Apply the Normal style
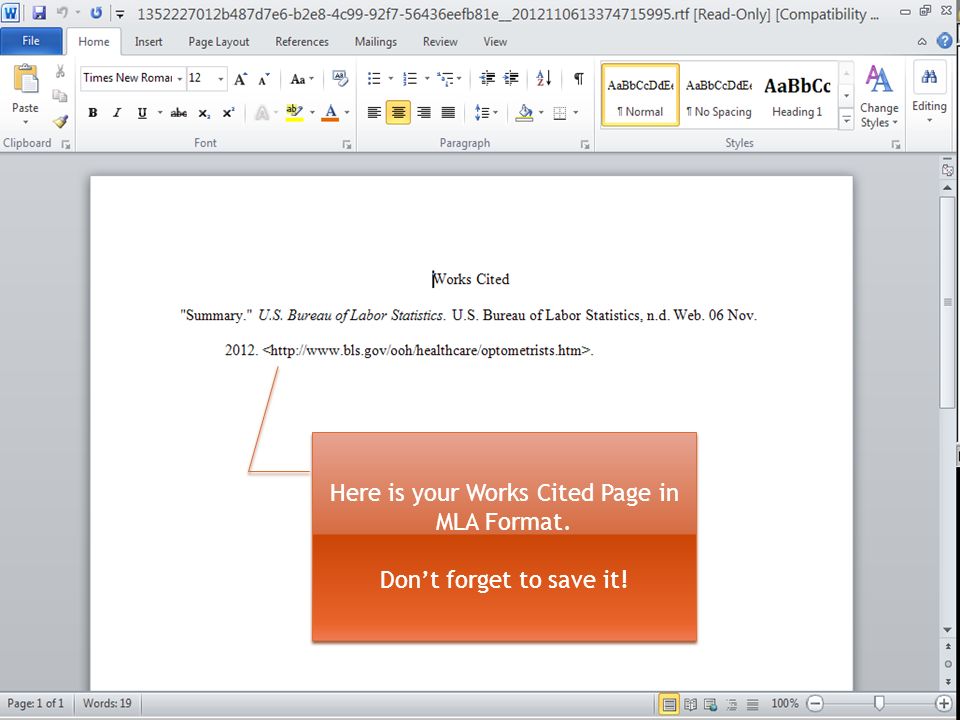 640,95
